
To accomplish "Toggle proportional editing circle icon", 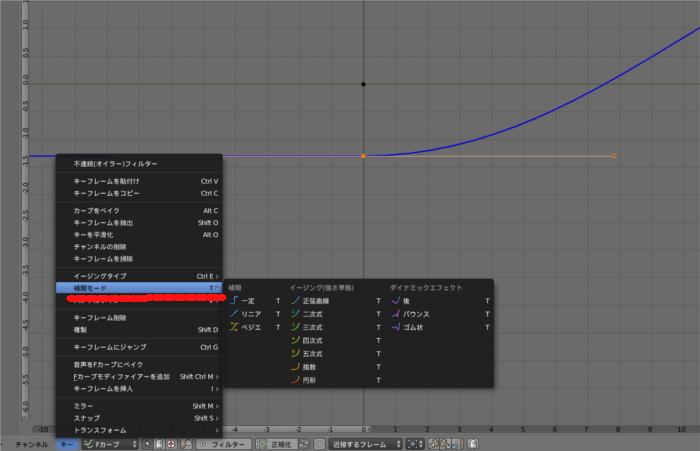I will coord(319,444).
